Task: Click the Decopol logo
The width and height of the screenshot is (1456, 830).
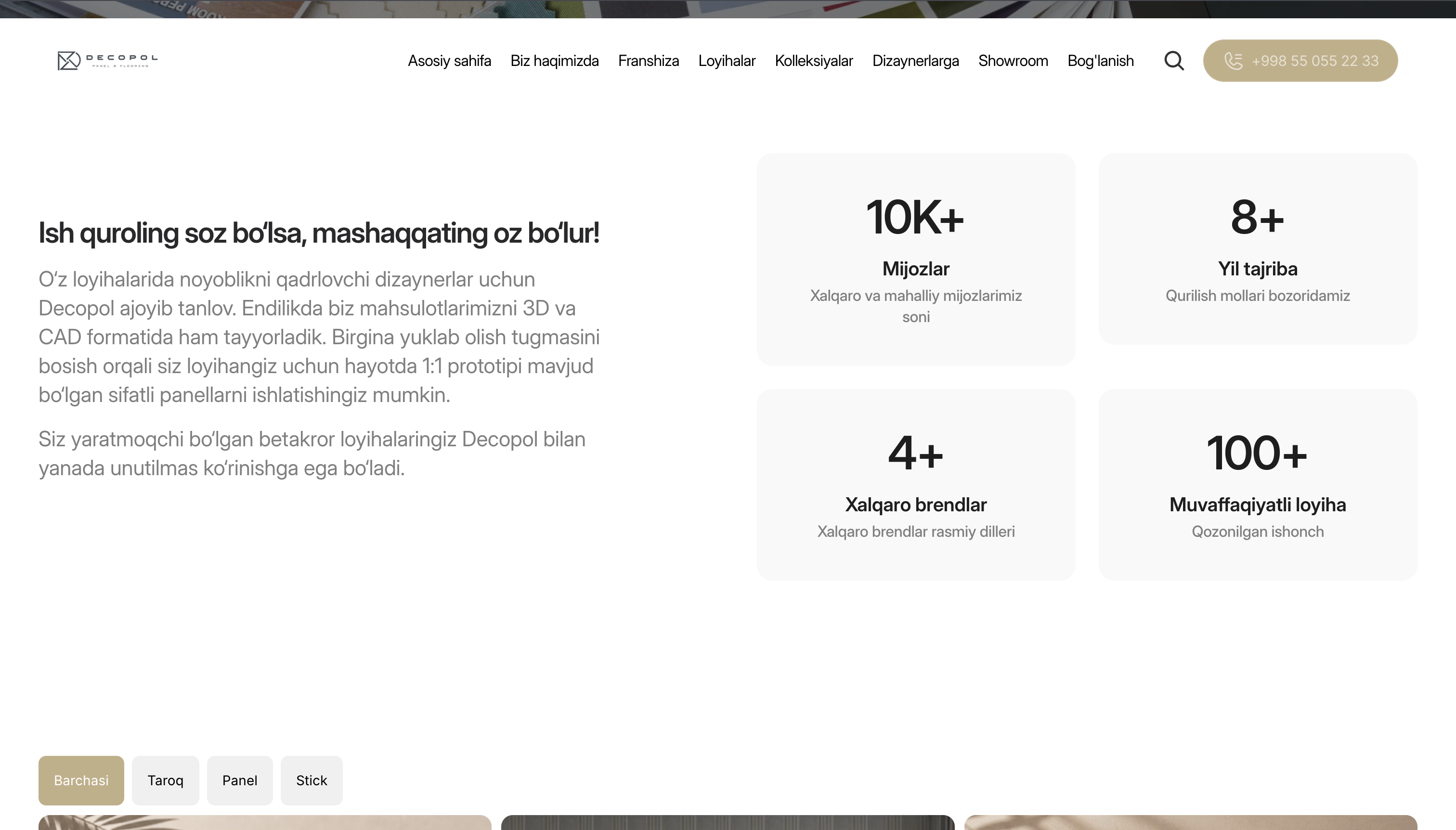Action: pyautogui.click(x=107, y=61)
